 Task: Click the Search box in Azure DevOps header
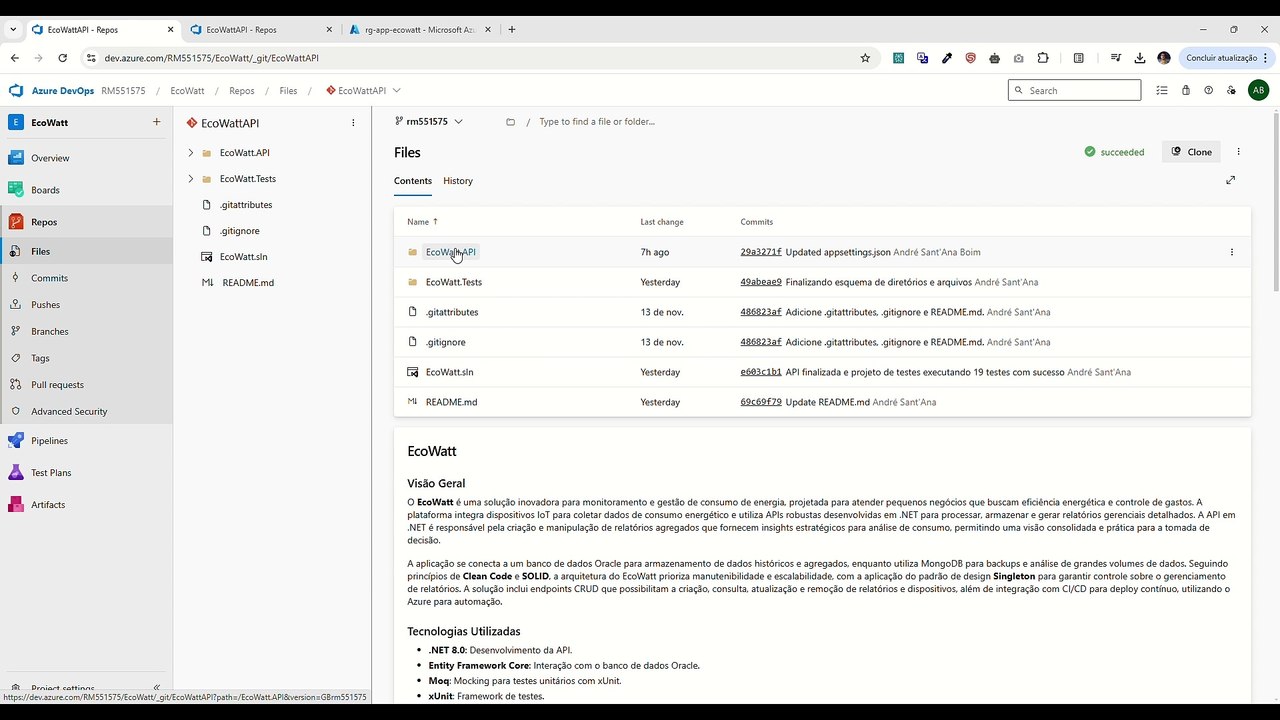1074,90
